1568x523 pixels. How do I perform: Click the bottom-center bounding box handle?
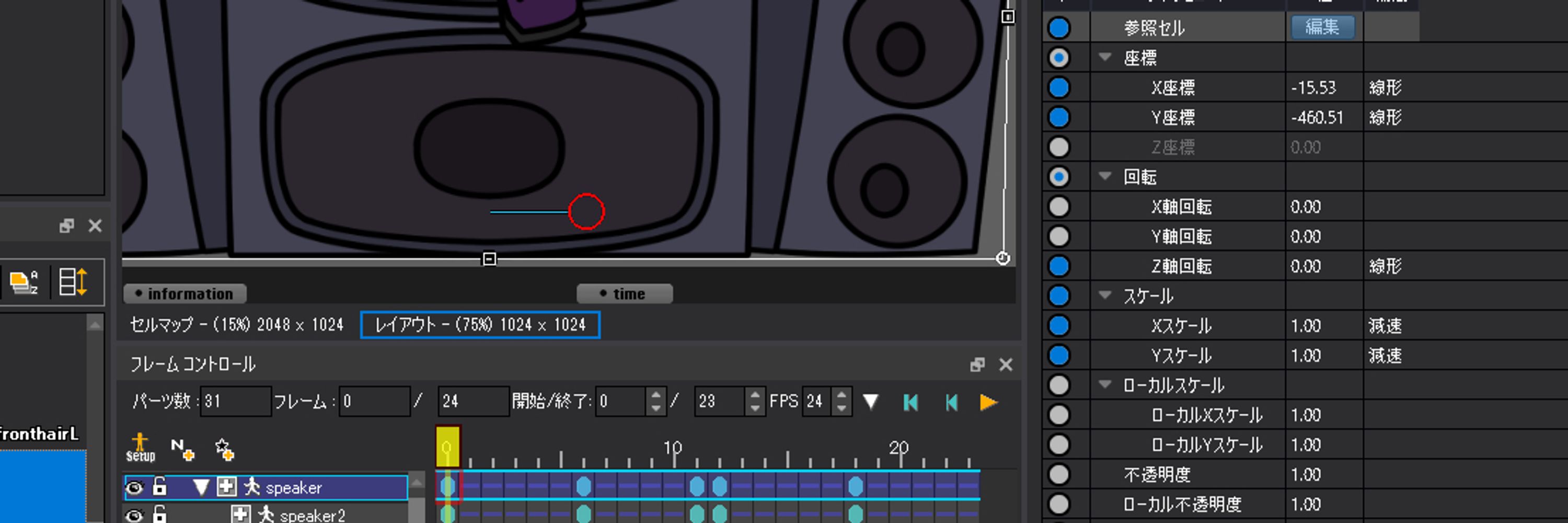[489, 259]
